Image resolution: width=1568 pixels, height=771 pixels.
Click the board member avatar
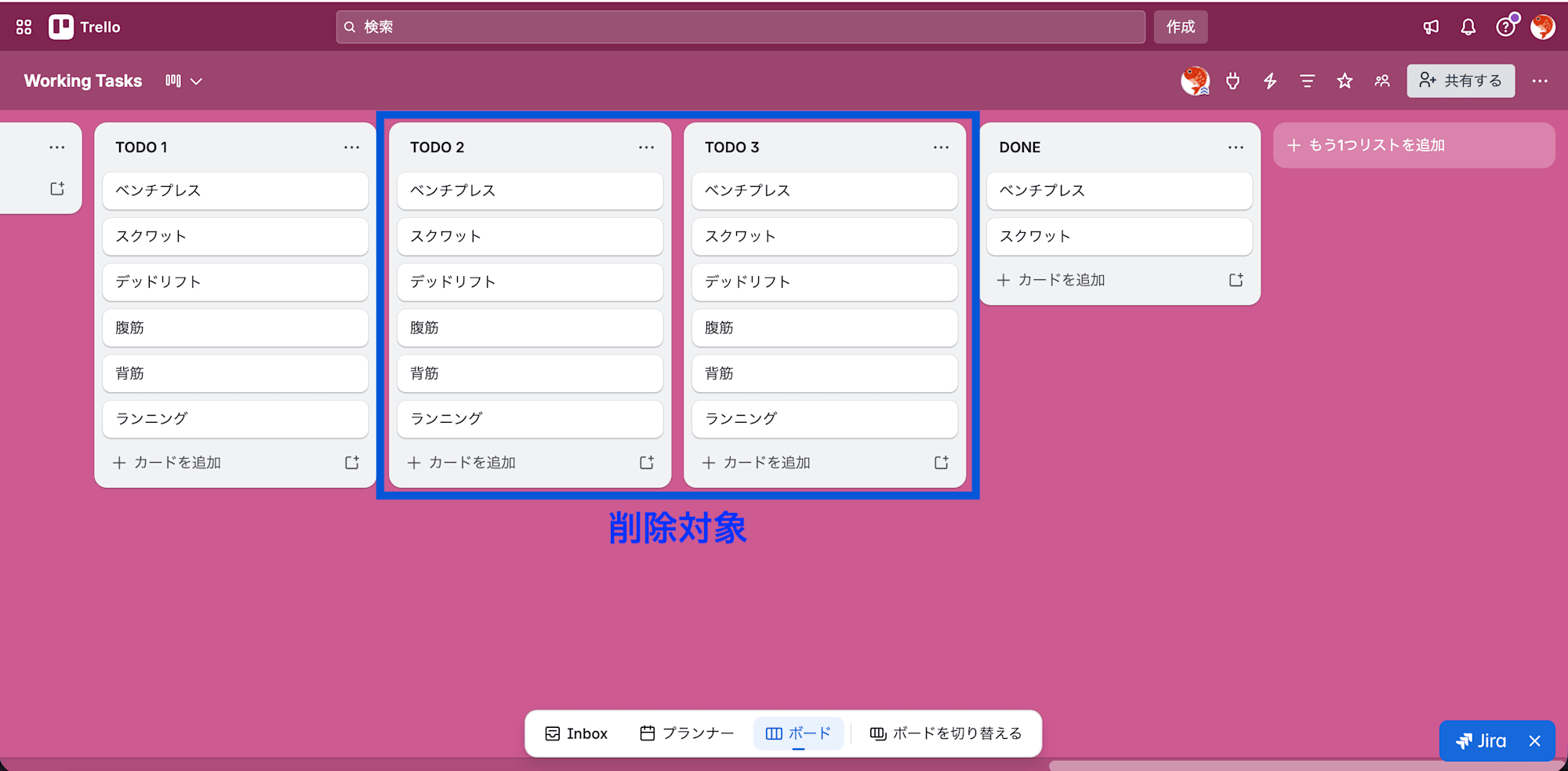click(1195, 81)
